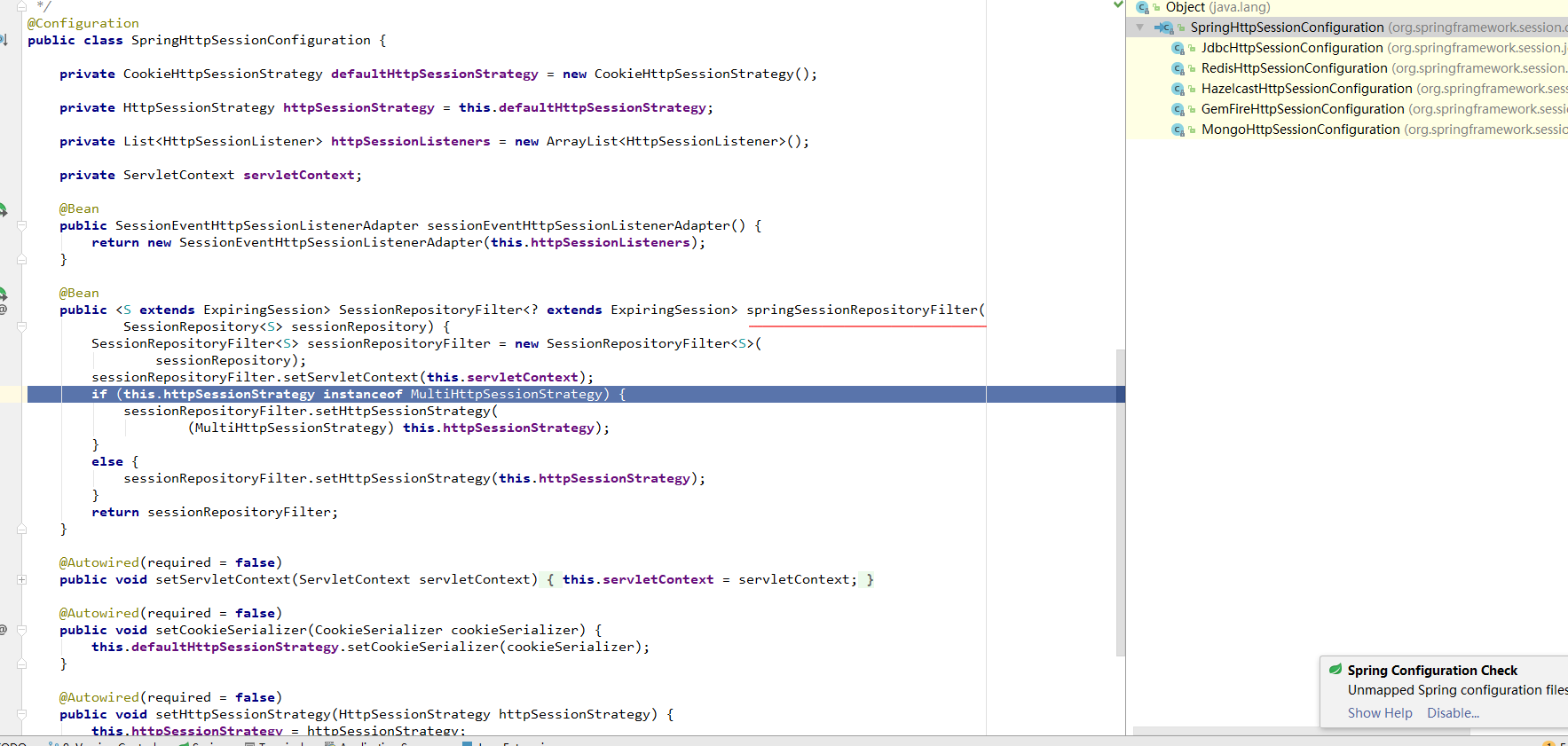Click setCookieSerializer method name

click(231, 630)
